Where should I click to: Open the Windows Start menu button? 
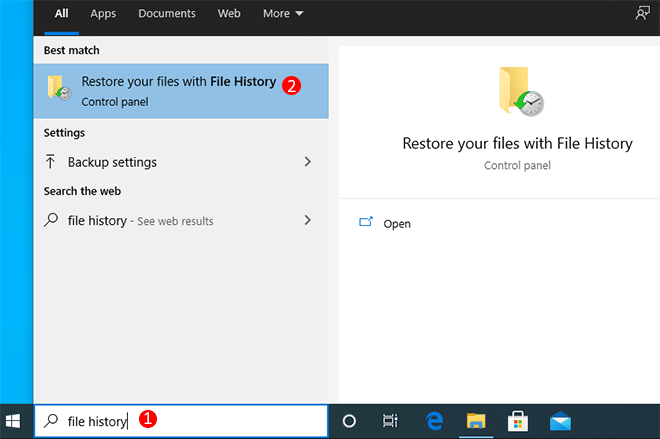tap(13, 421)
